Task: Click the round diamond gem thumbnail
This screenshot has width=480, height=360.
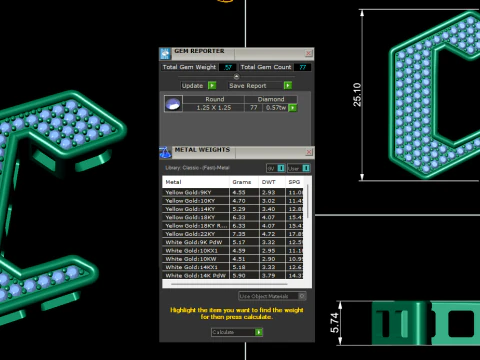Action: [x=173, y=104]
